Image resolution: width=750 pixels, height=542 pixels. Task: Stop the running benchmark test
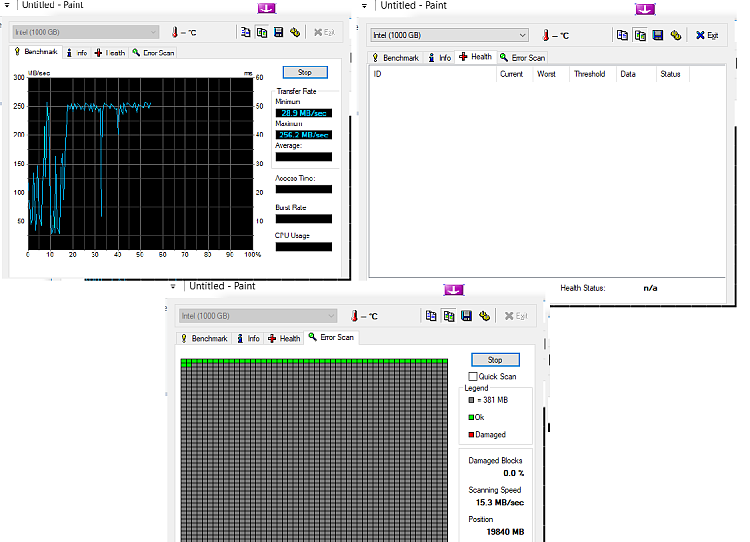tap(305, 72)
